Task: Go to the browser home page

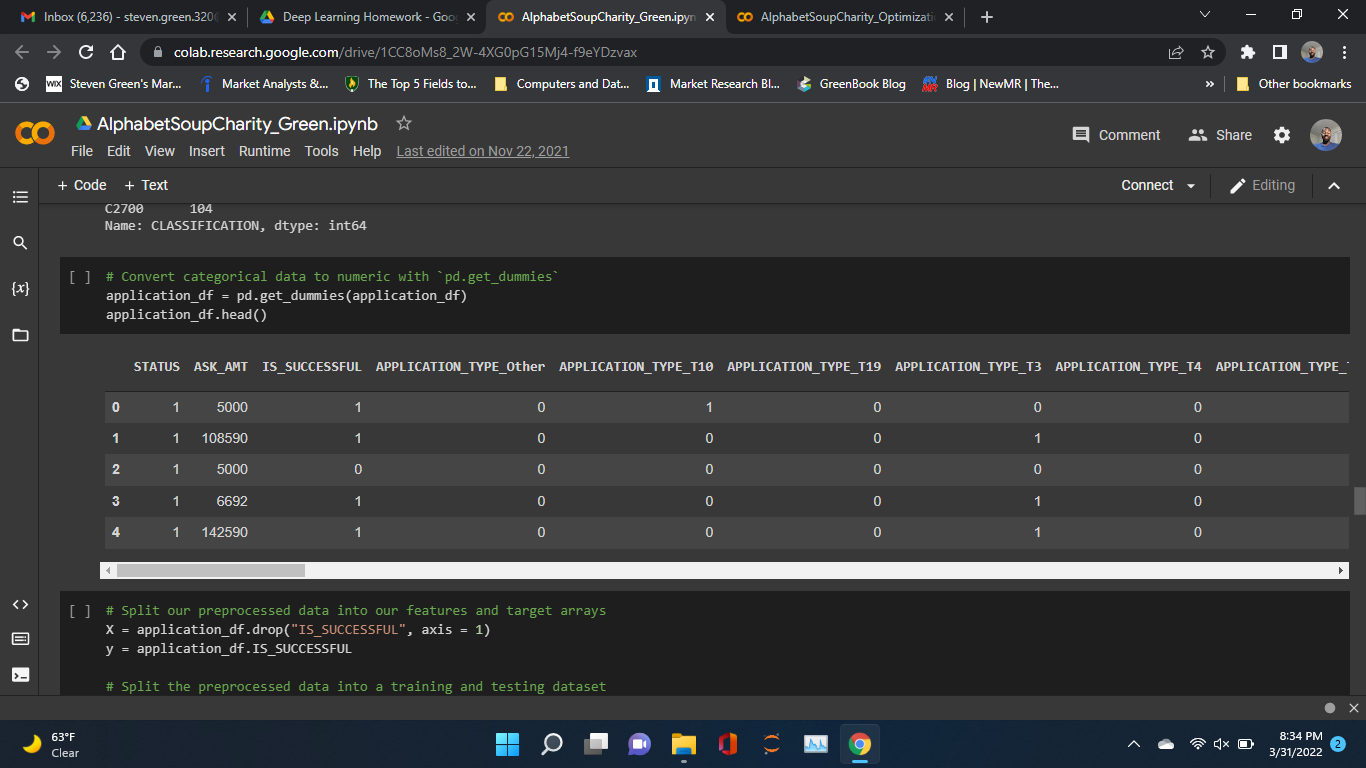Action: (x=118, y=52)
